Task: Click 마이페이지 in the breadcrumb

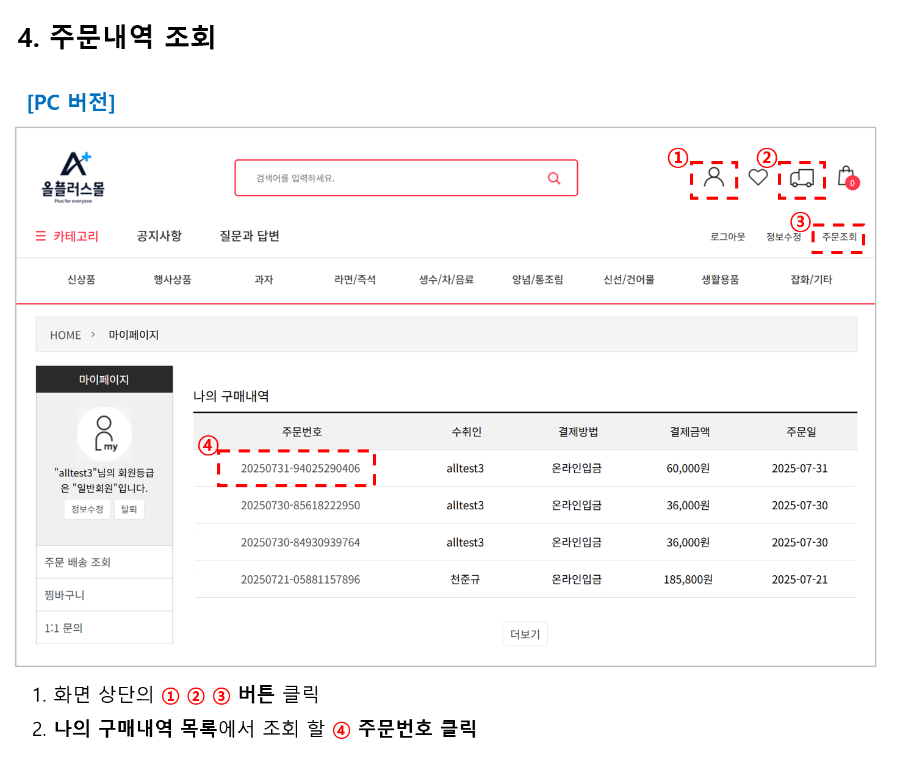Action: (134, 335)
